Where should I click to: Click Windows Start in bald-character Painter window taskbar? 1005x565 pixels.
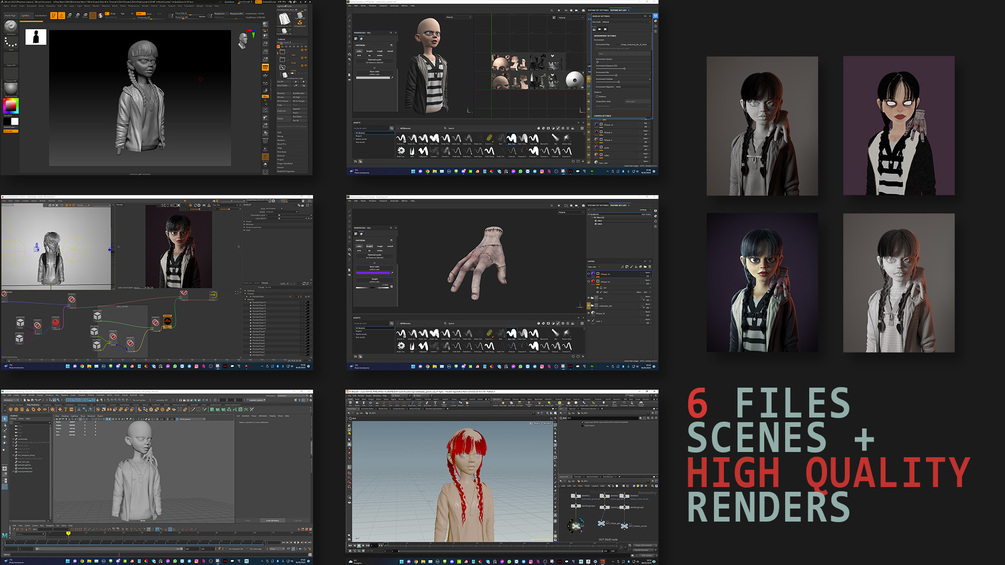coord(413,171)
